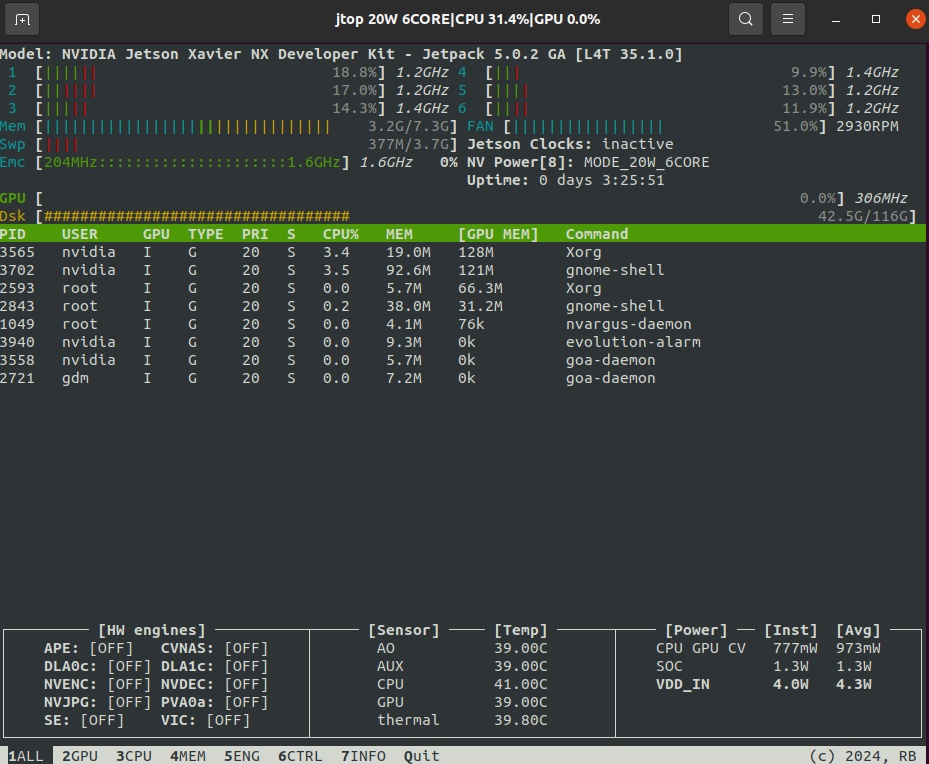This screenshot has height=764, width=929.
Task: Click the CVNAS: [OFF] engine status
Action: click(214, 649)
